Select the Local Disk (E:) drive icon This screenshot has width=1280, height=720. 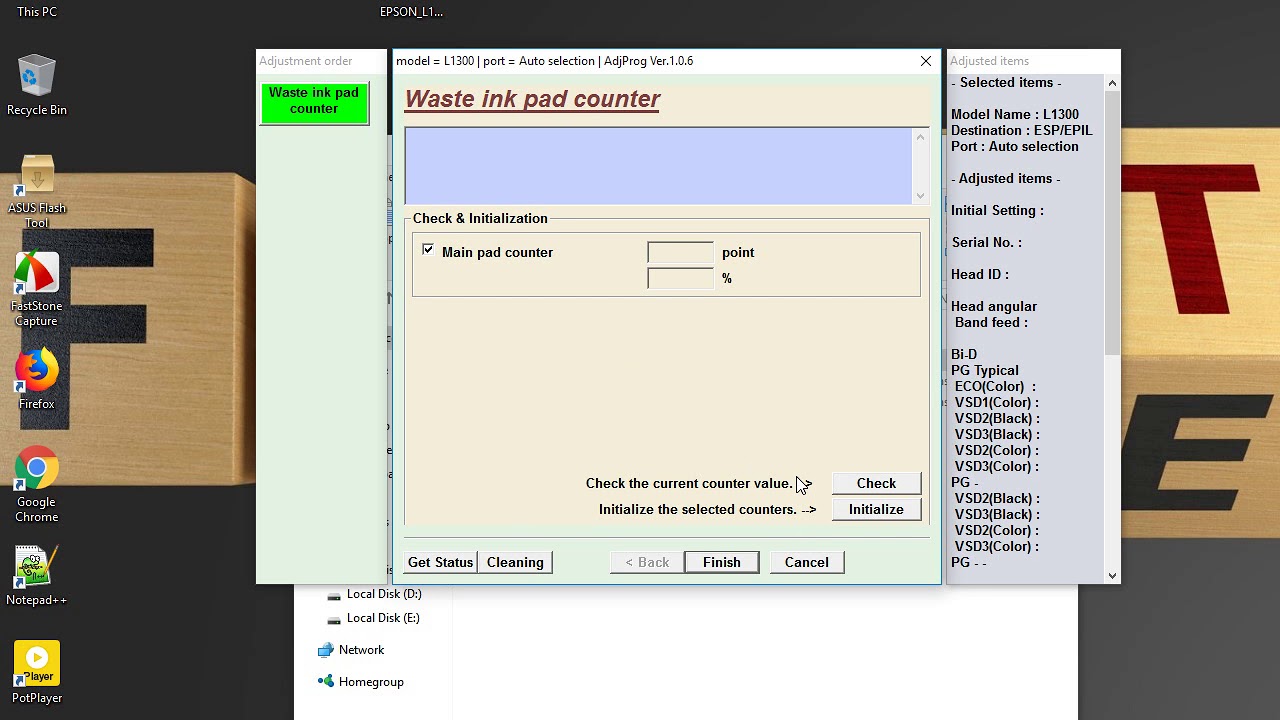click(334, 619)
